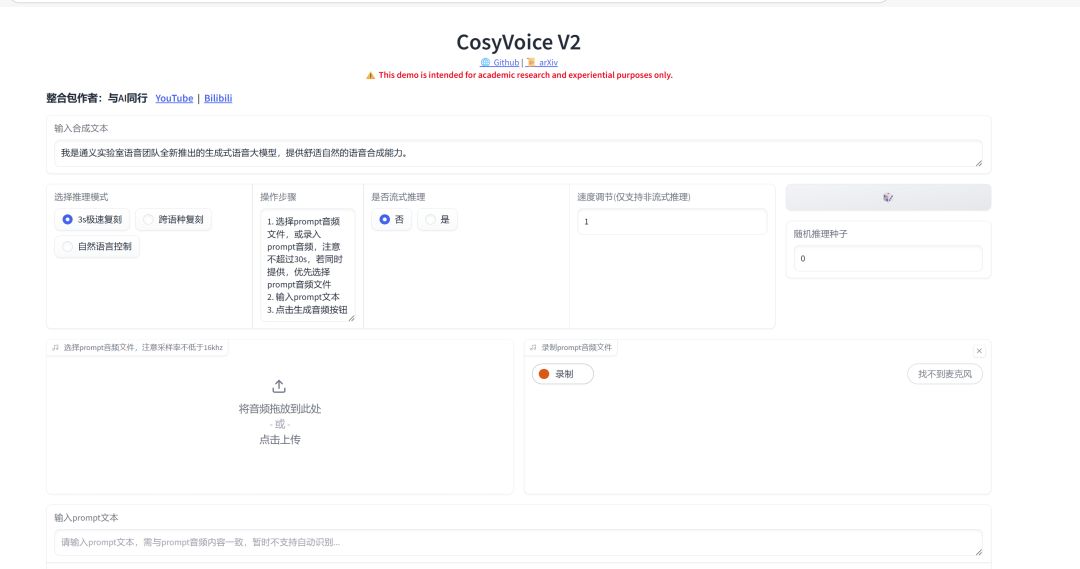Screen dimensions: 1080x569
Task: Click the 操作步骤 instructions text box
Action: [308, 265]
